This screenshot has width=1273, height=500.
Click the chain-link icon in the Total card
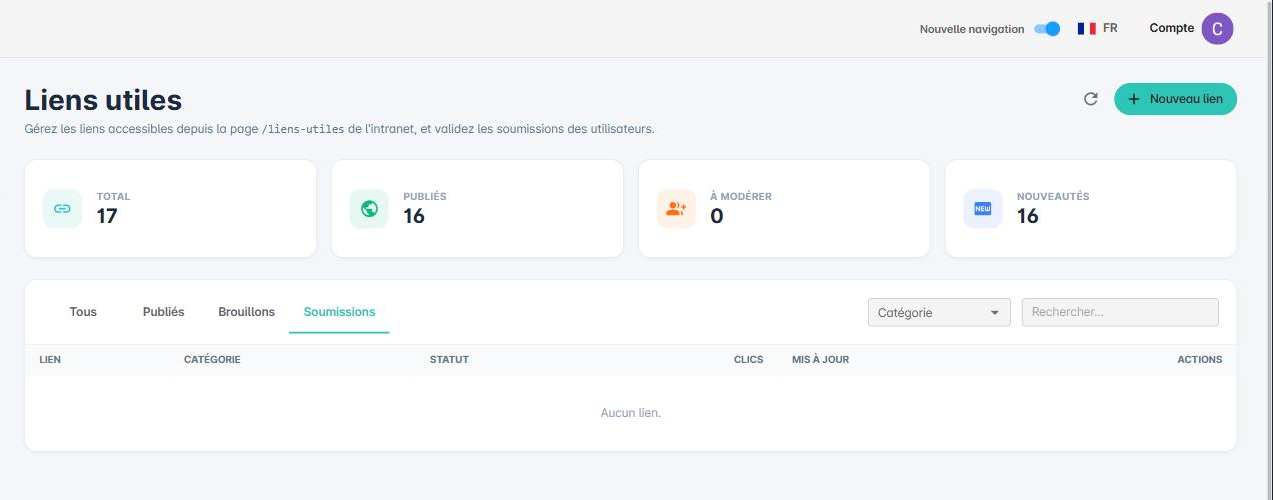62,209
